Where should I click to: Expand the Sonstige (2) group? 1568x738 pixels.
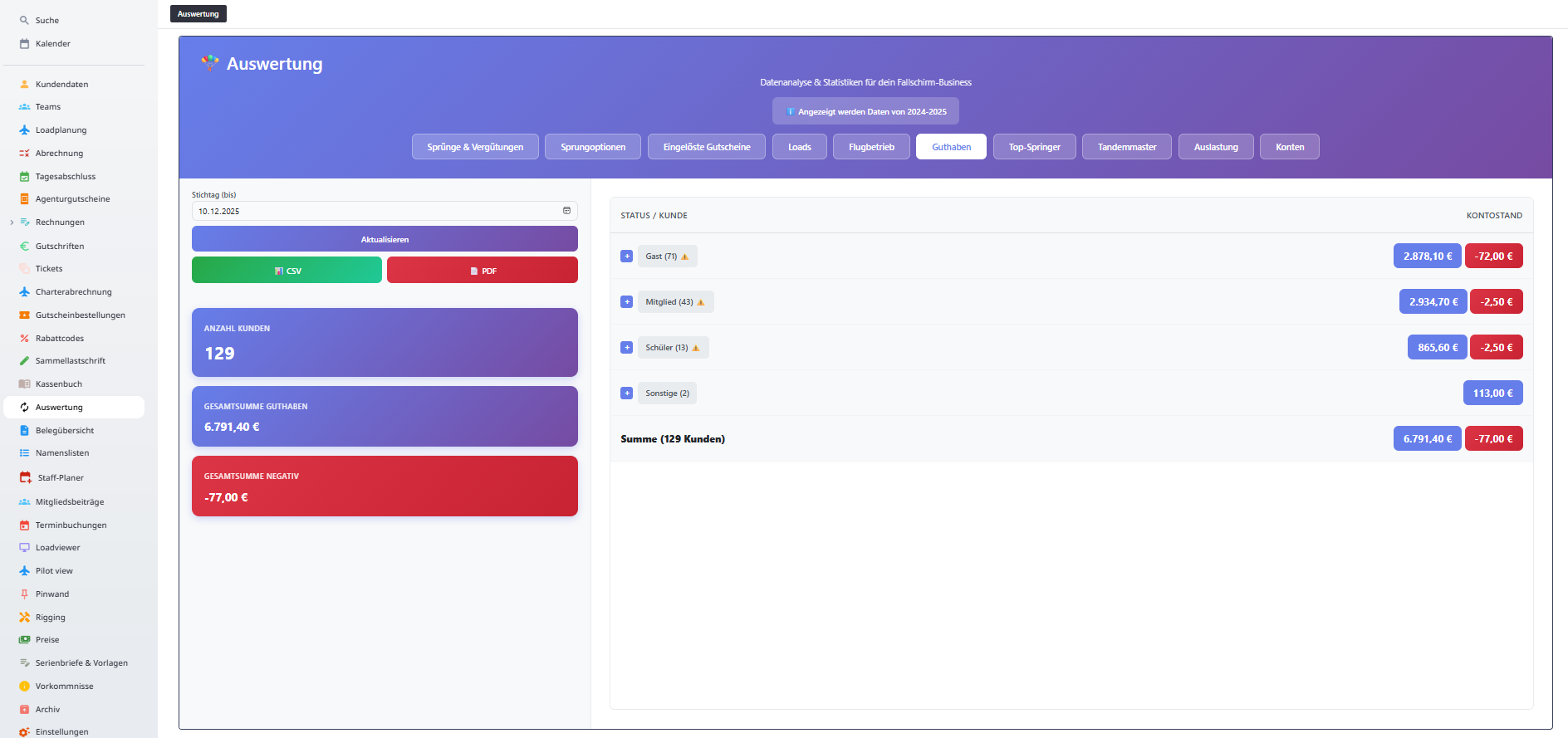point(627,393)
